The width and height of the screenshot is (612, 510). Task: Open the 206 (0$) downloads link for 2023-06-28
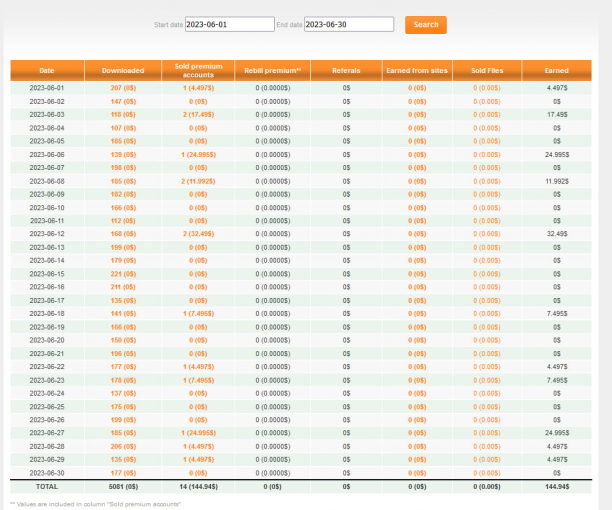123,446
